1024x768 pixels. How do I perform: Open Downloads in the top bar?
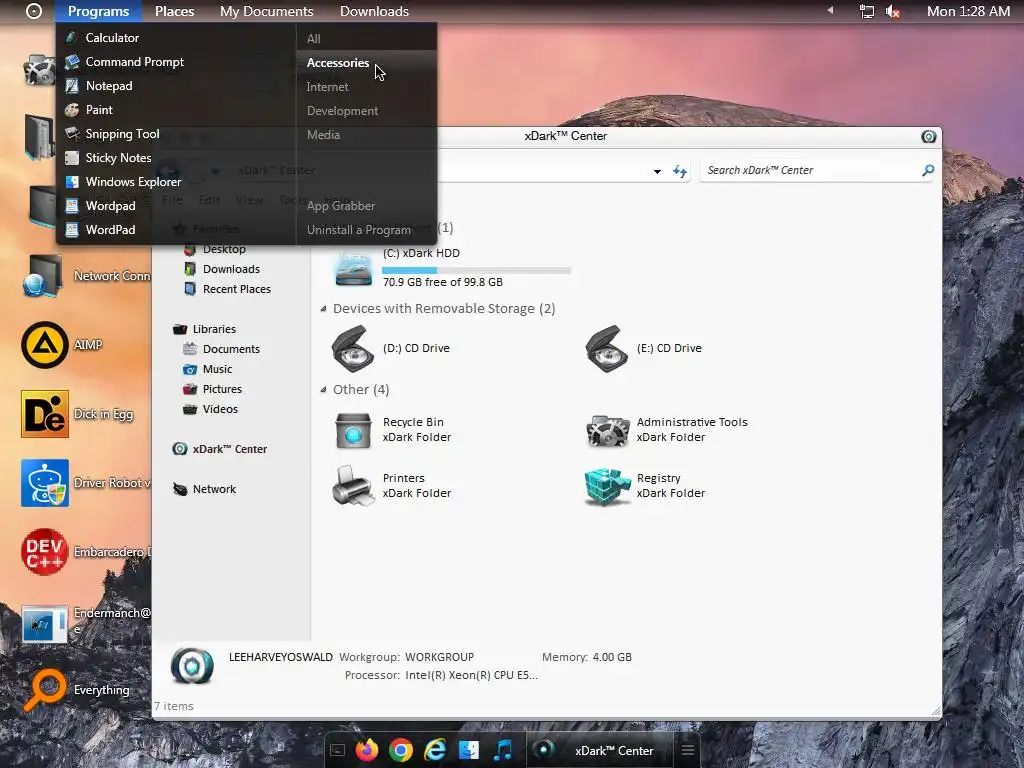point(374,11)
